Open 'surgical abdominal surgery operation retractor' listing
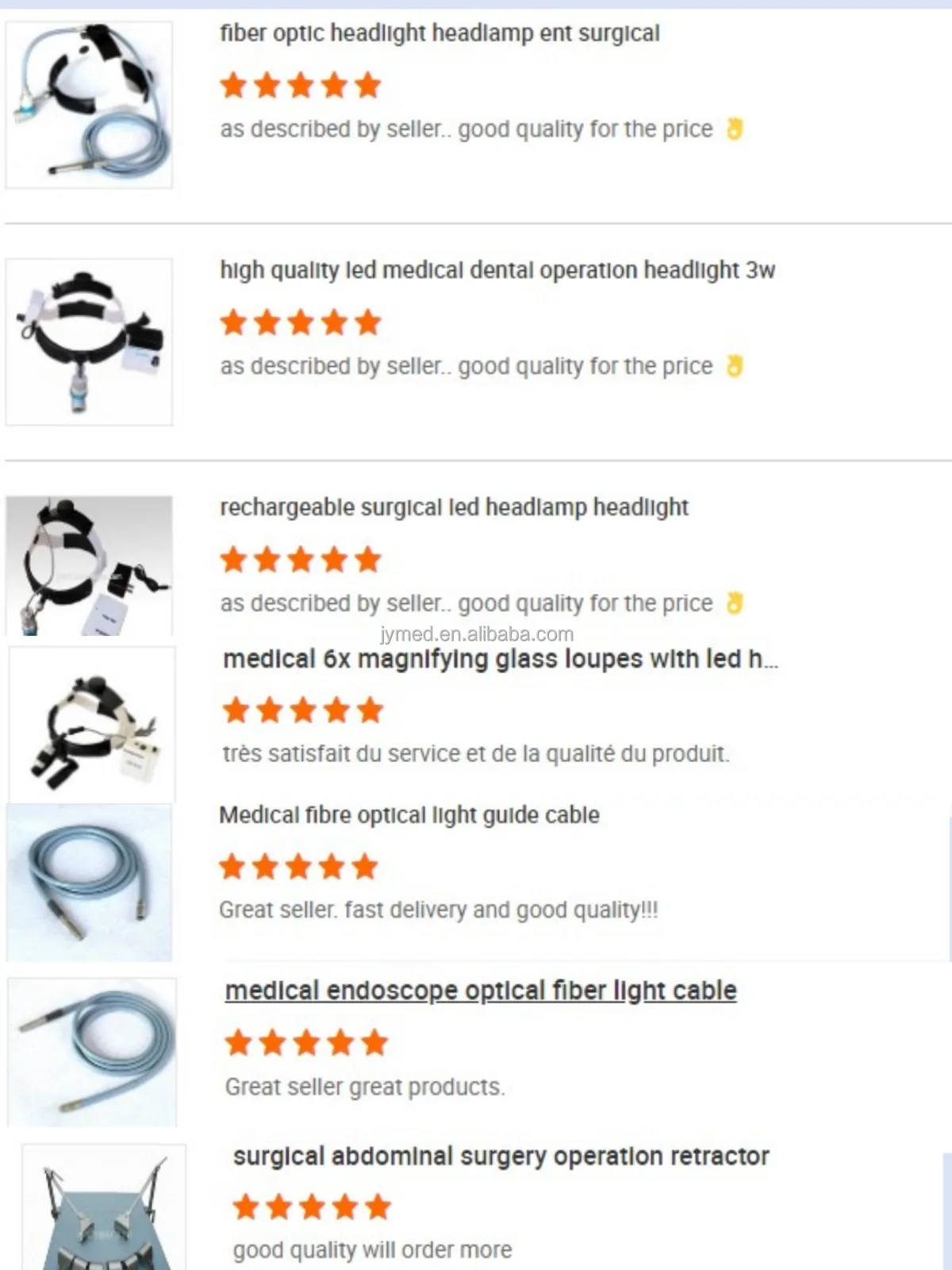The width and height of the screenshot is (952, 1270). pos(501,1156)
